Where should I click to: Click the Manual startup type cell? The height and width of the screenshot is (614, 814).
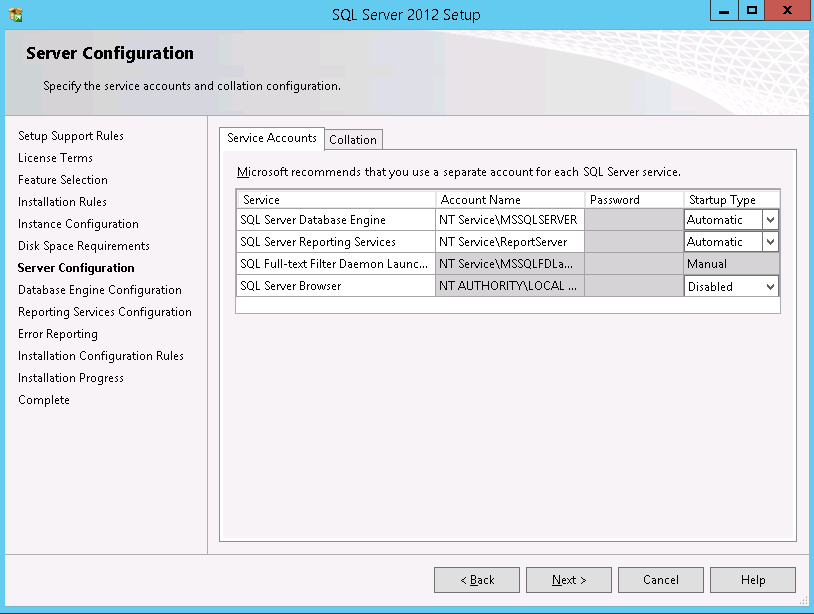click(x=731, y=264)
